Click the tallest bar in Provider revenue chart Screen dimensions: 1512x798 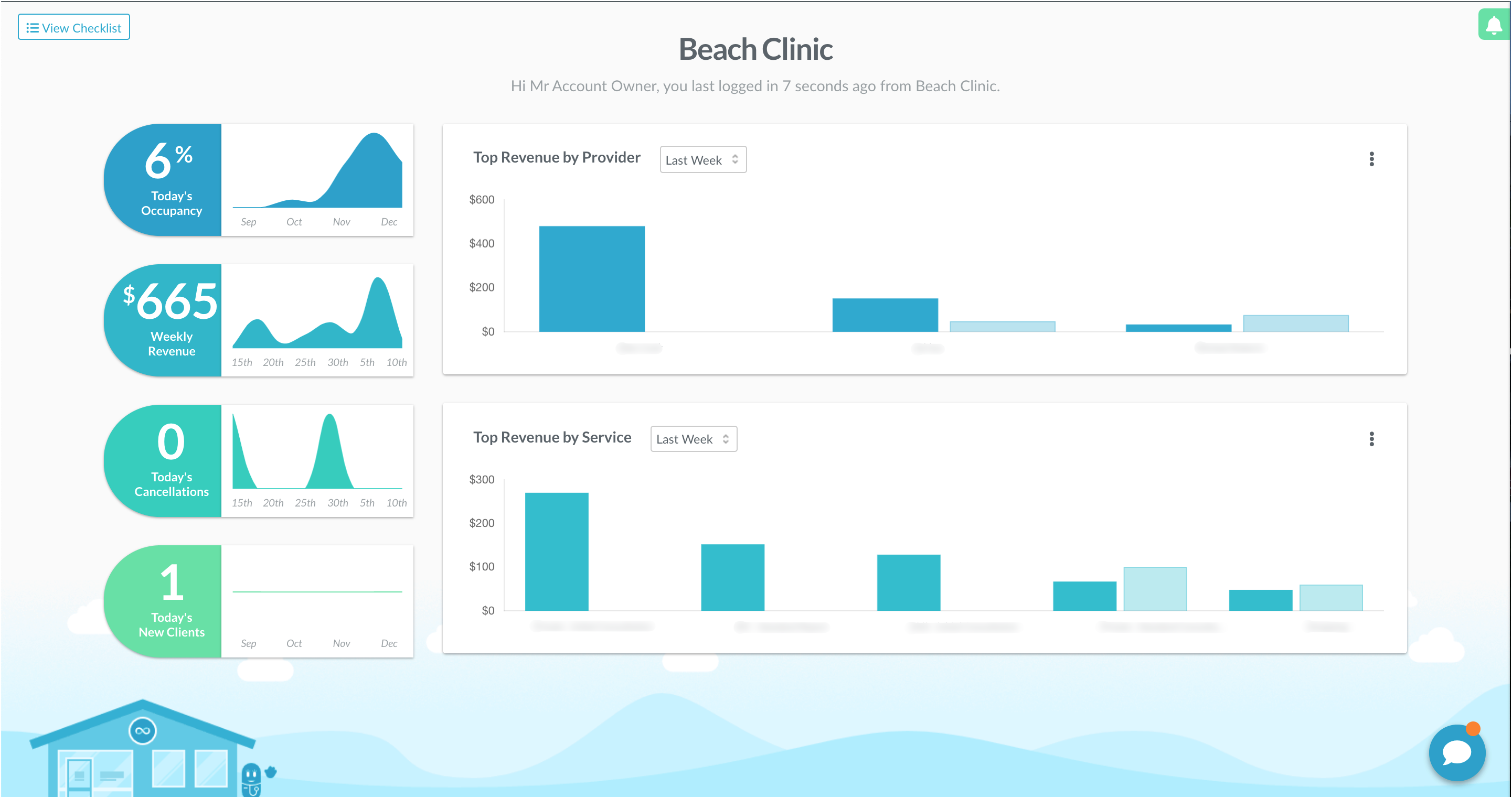coord(592,279)
